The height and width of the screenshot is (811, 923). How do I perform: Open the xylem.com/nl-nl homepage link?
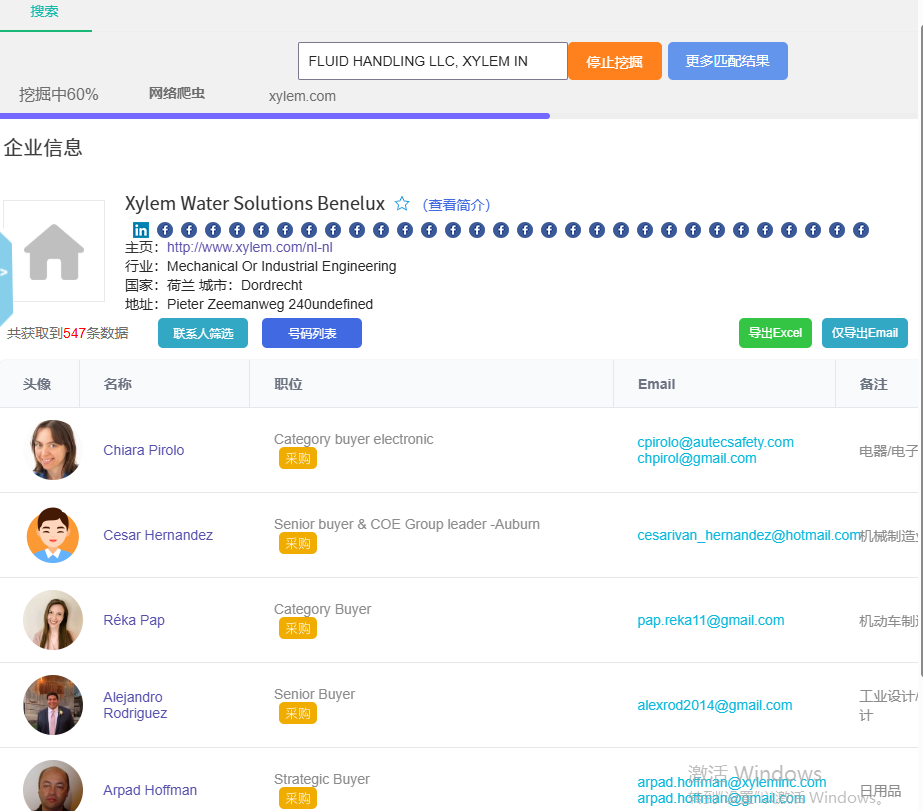coord(250,247)
